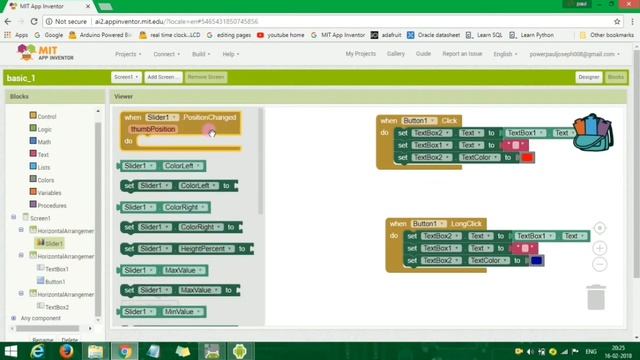Open the youtube home bookmark
This screenshot has width=640, height=360.
pos(281,35)
